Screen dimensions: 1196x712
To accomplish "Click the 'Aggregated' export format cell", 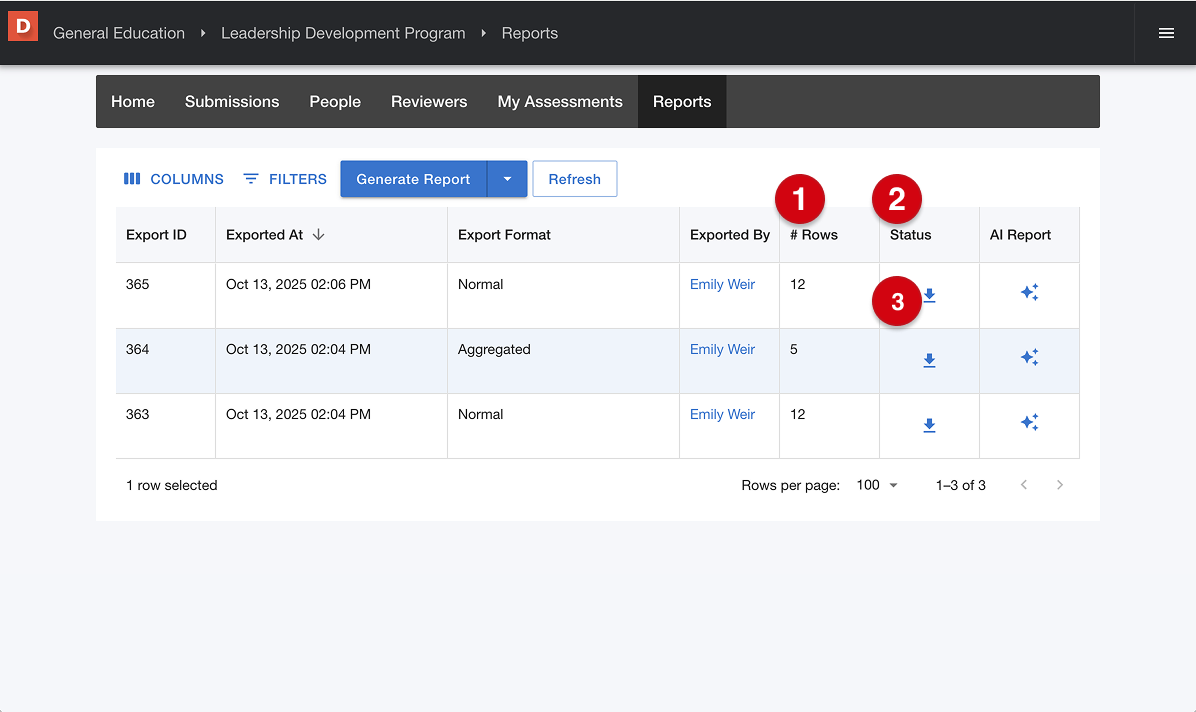I will tap(563, 361).
